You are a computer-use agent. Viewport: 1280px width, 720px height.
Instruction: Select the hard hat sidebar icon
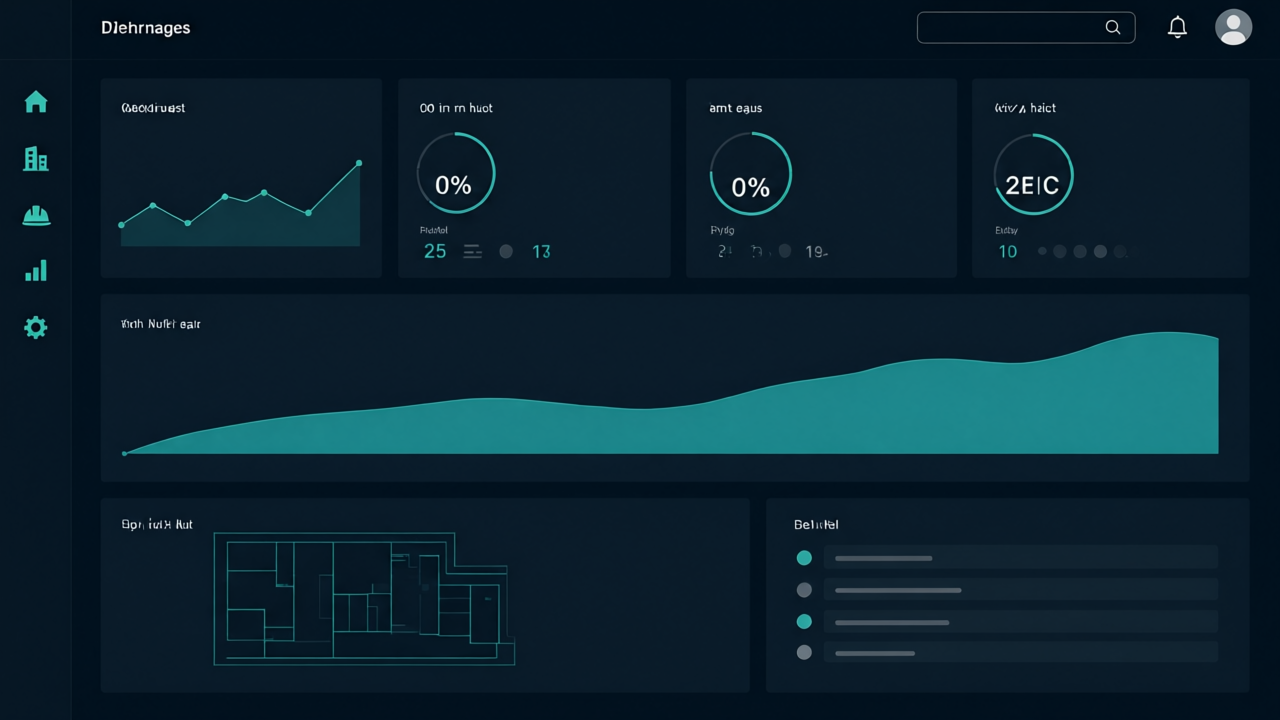click(x=36, y=215)
